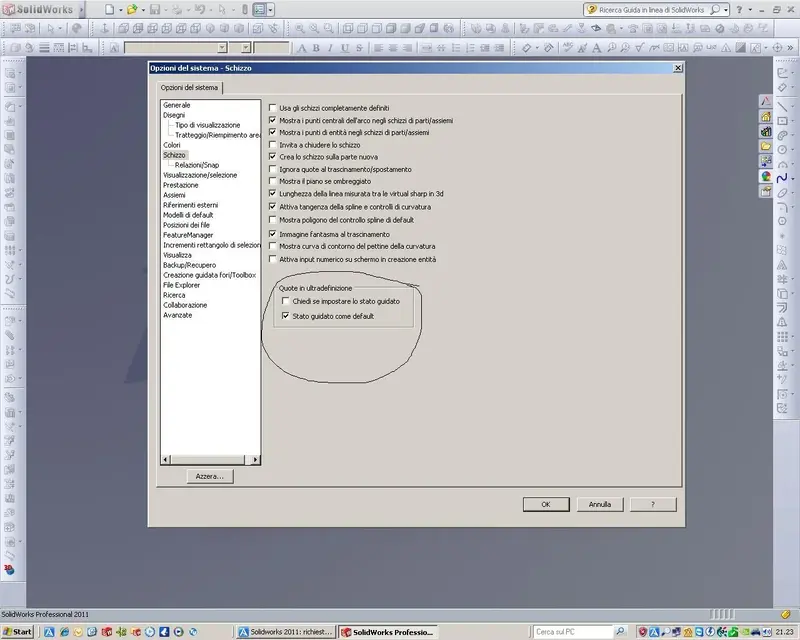Open the New document dropdown arrow

point(121,10)
